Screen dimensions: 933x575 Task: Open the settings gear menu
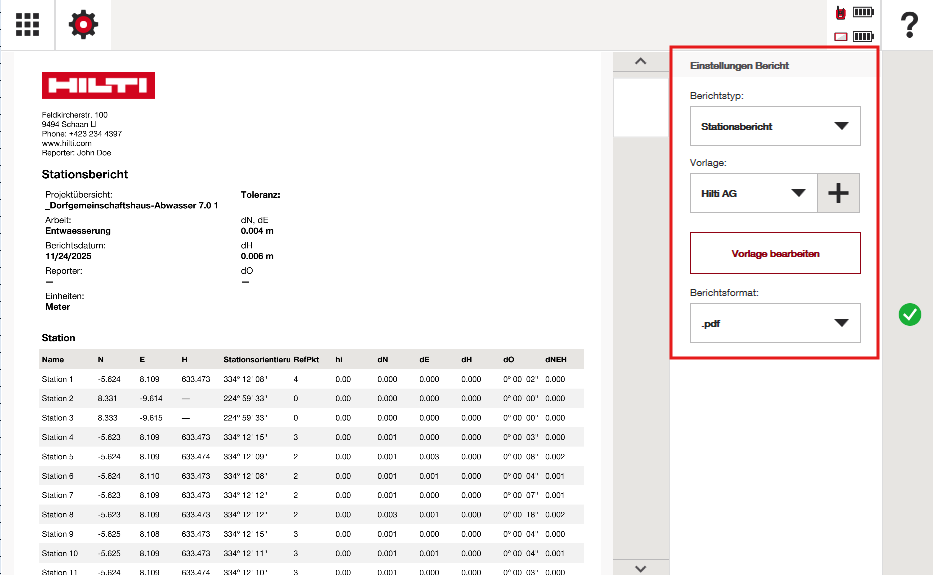pyautogui.click(x=83, y=25)
